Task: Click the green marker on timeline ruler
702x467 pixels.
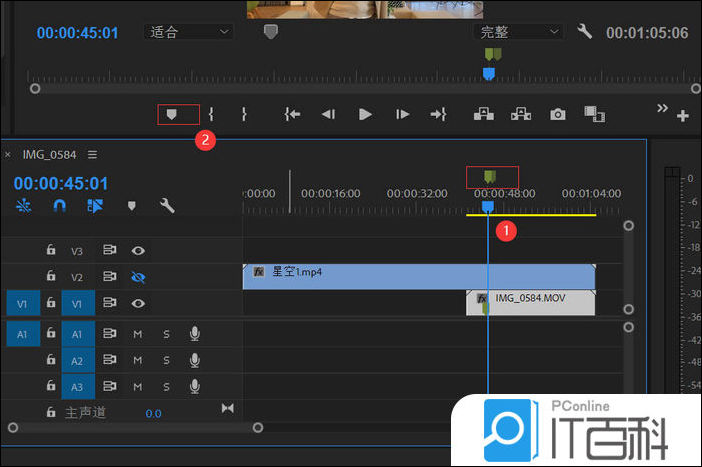Action: coord(490,177)
